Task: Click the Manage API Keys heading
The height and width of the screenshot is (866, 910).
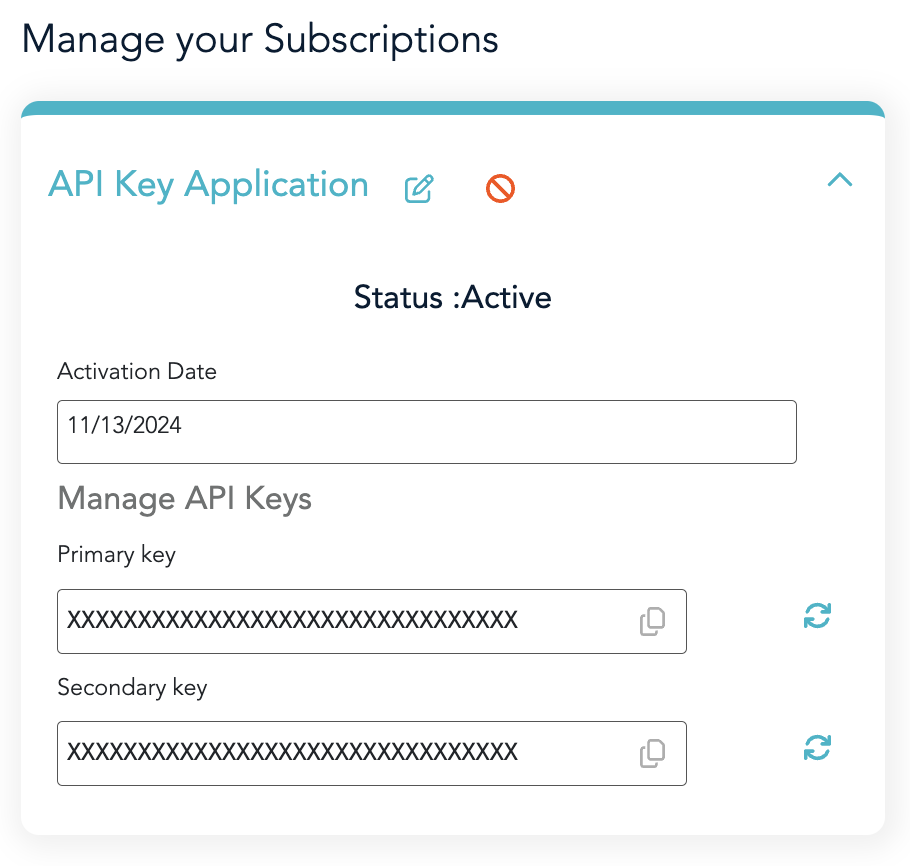Action: pyautogui.click(x=185, y=498)
